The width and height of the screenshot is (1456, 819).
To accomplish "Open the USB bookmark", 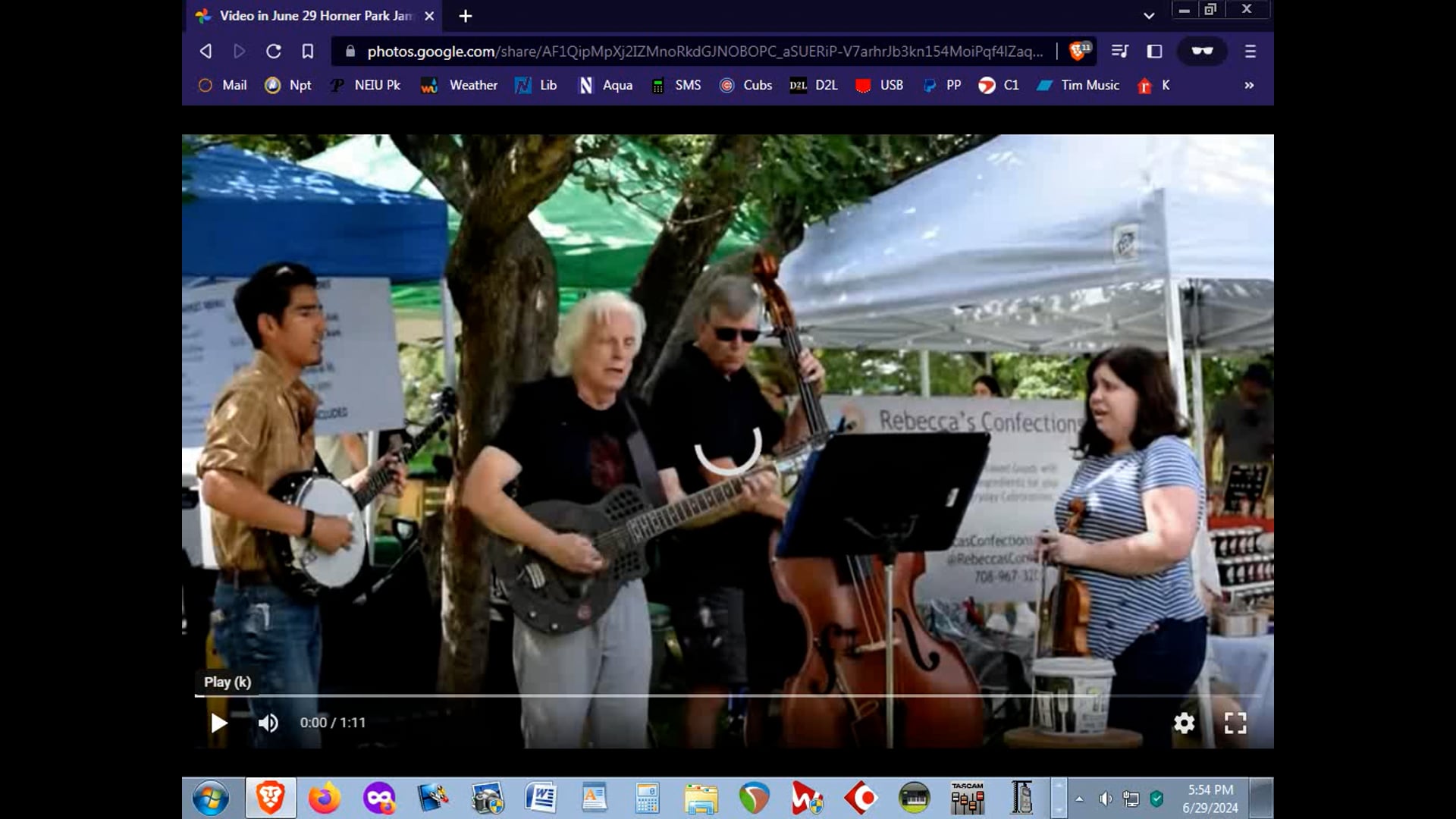I will 879,85.
